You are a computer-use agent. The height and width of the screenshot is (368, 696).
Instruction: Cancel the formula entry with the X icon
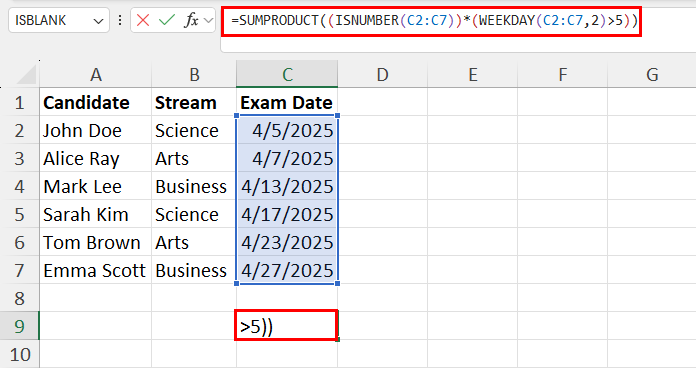tap(143, 20)
